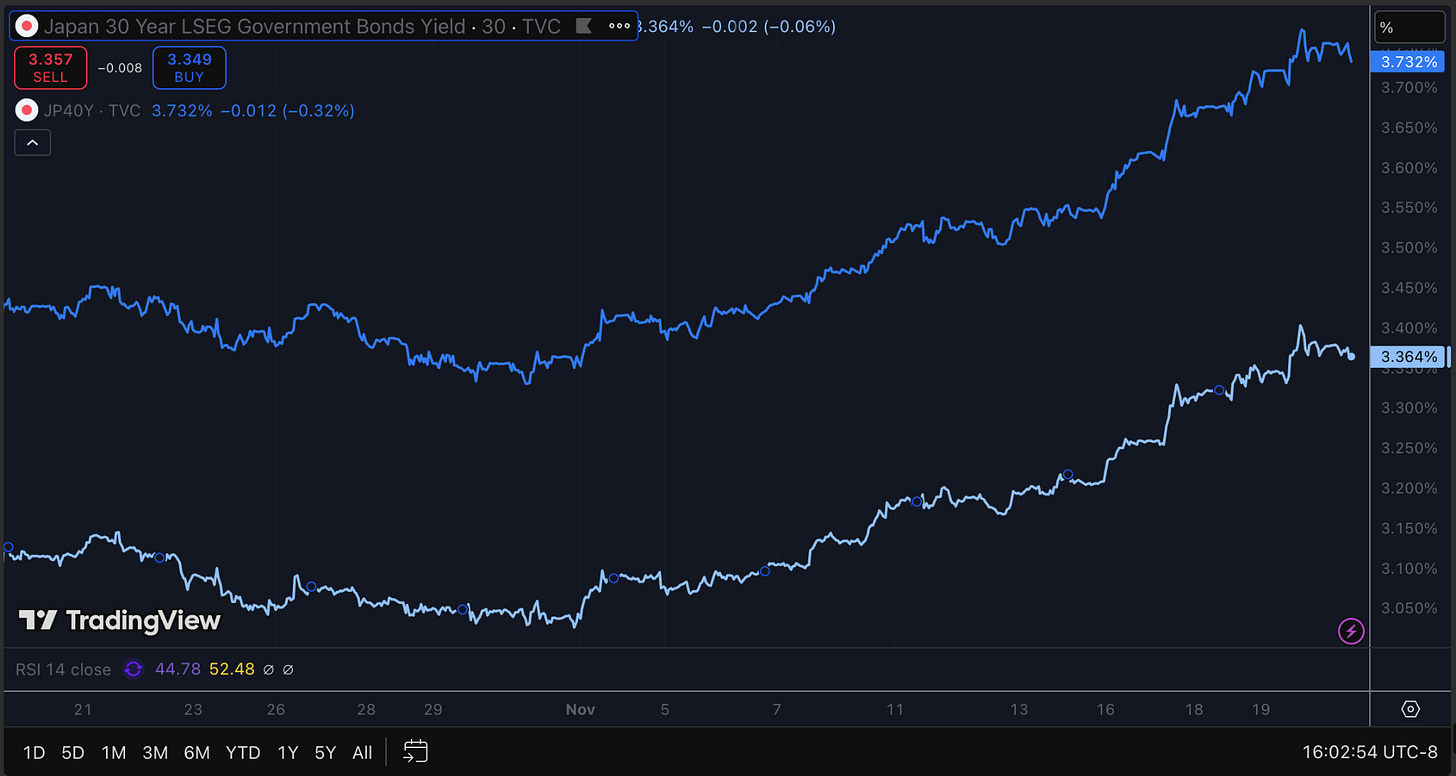Click the pink lightning bolt icon

coord(1351,631)
